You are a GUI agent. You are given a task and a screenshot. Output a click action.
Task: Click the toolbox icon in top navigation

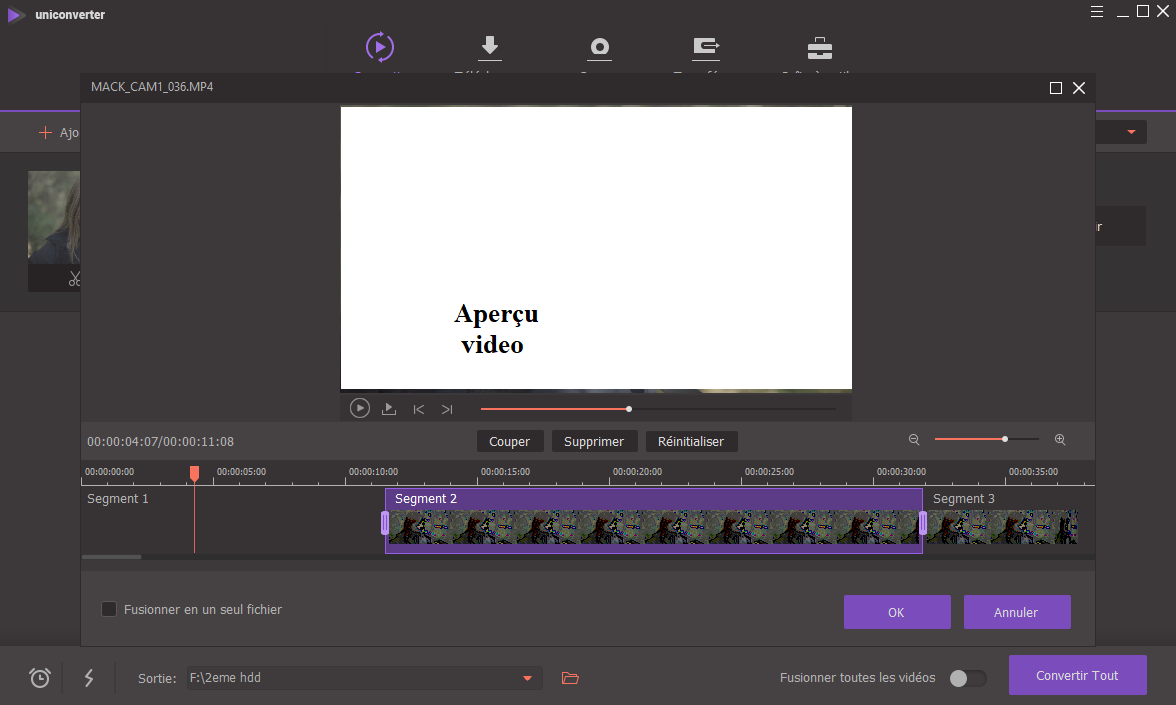(820, 48)
